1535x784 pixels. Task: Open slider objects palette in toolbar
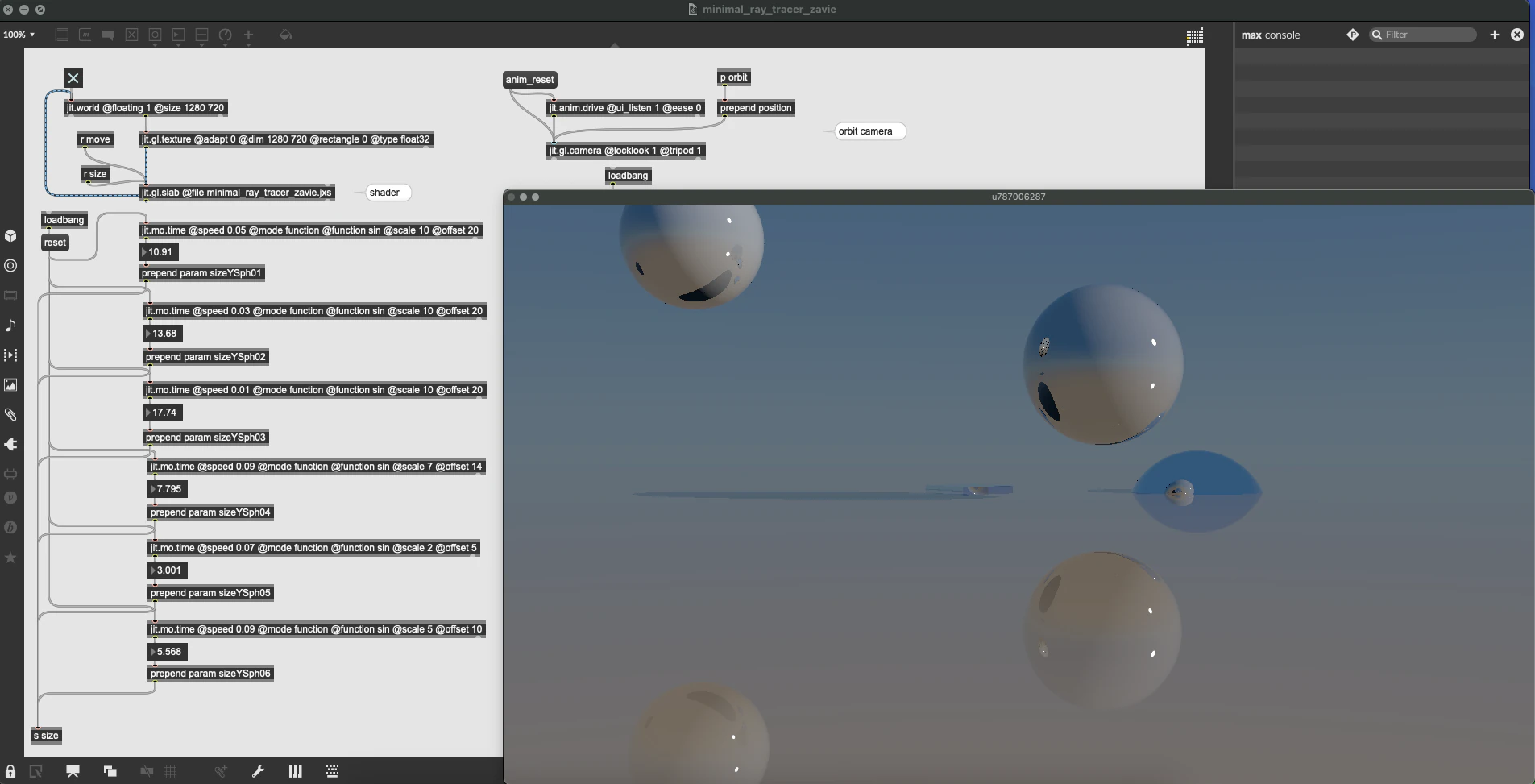click(201, 35)
